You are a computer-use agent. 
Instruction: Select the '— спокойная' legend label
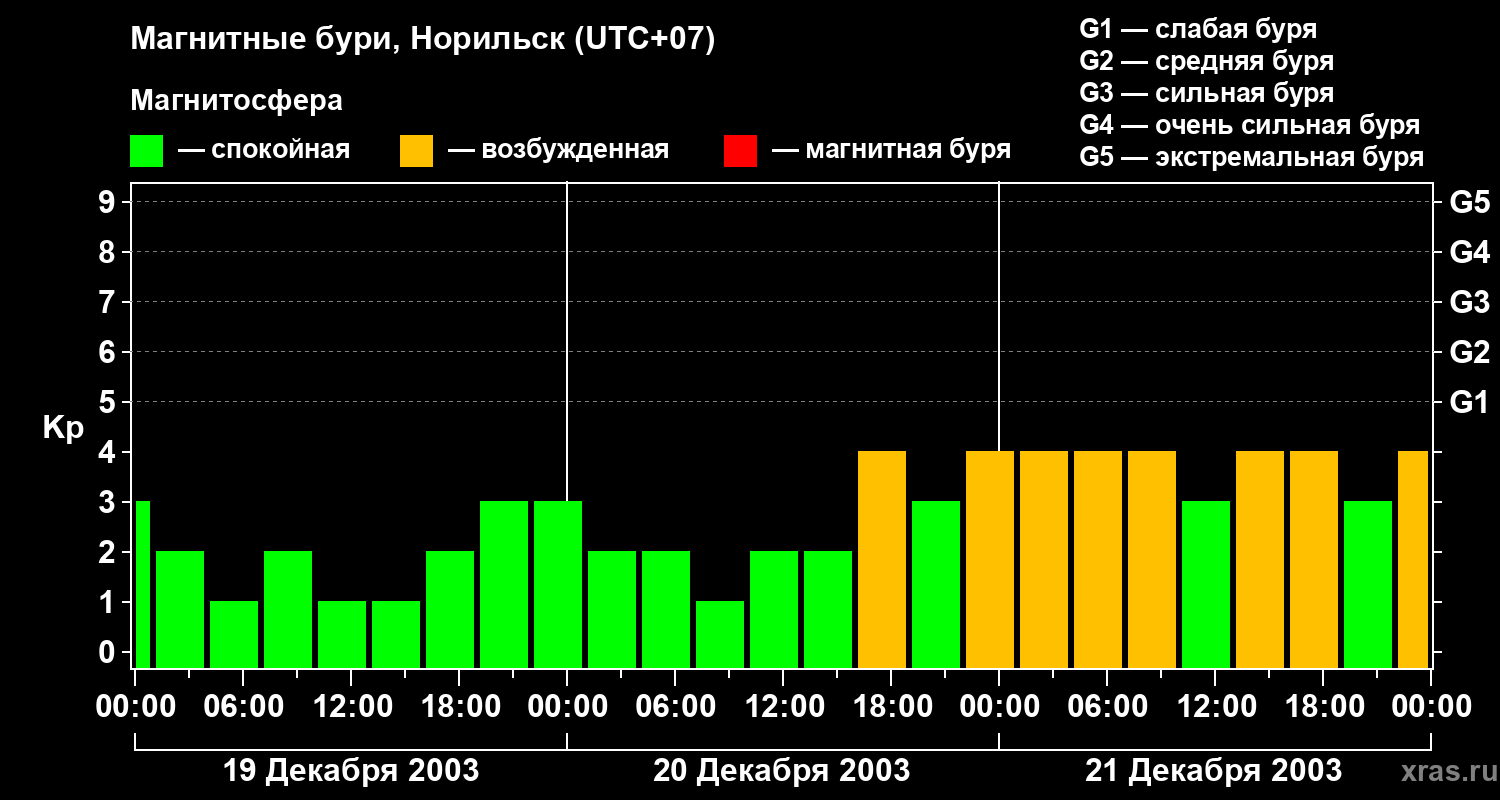264,150
